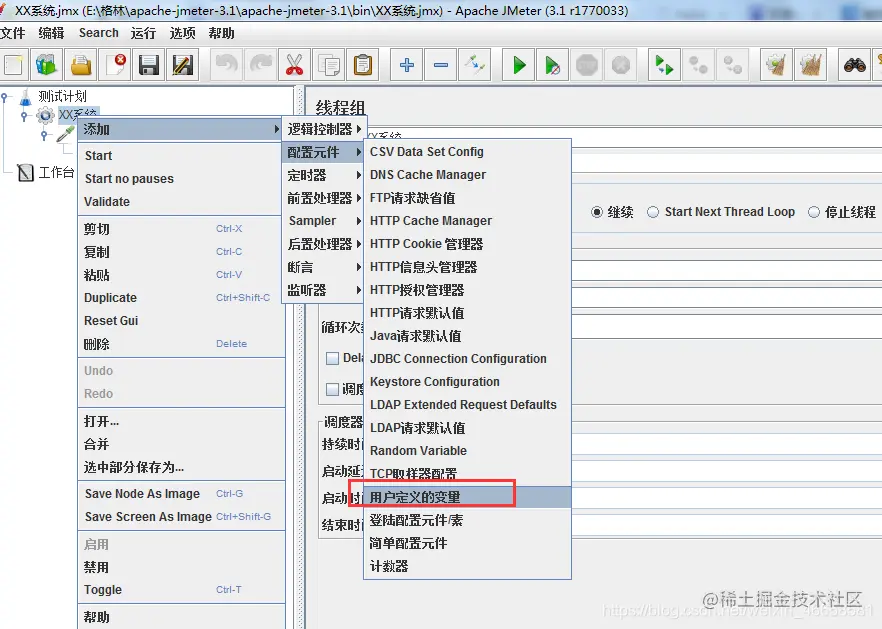Viewport: 882px width, 629px height.
Task: Choose 用户定义的变量 config element
Action: point(467,497)
